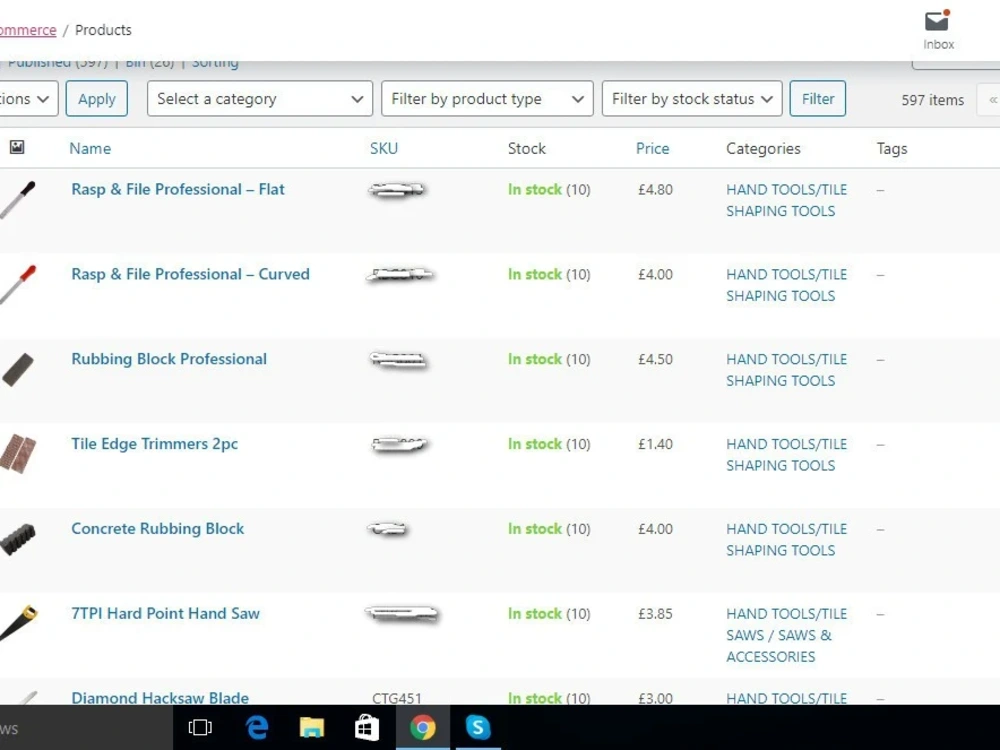The image size is (1000, 750).
Task: Click the Tags column header
Action: [x=892, y=149]
